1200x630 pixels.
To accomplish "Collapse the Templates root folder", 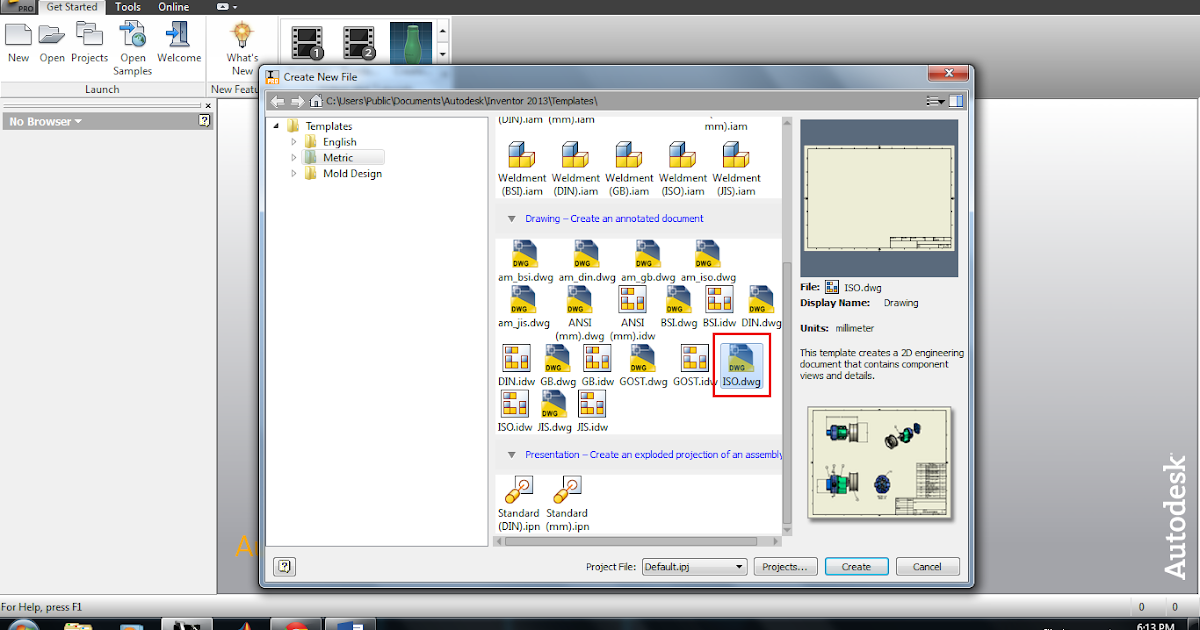I will (x=277, y=126).
